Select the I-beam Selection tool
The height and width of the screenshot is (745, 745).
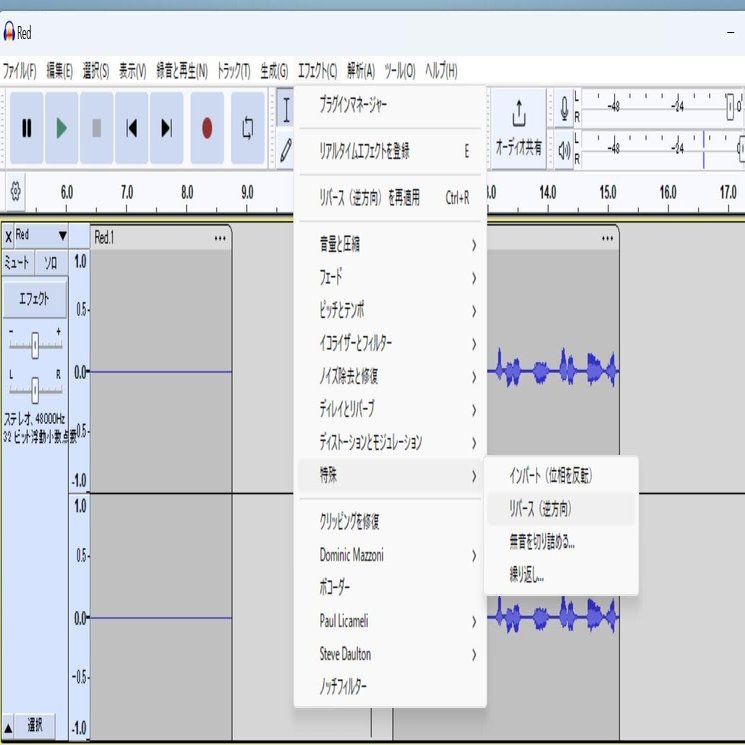tap(286, 109)
